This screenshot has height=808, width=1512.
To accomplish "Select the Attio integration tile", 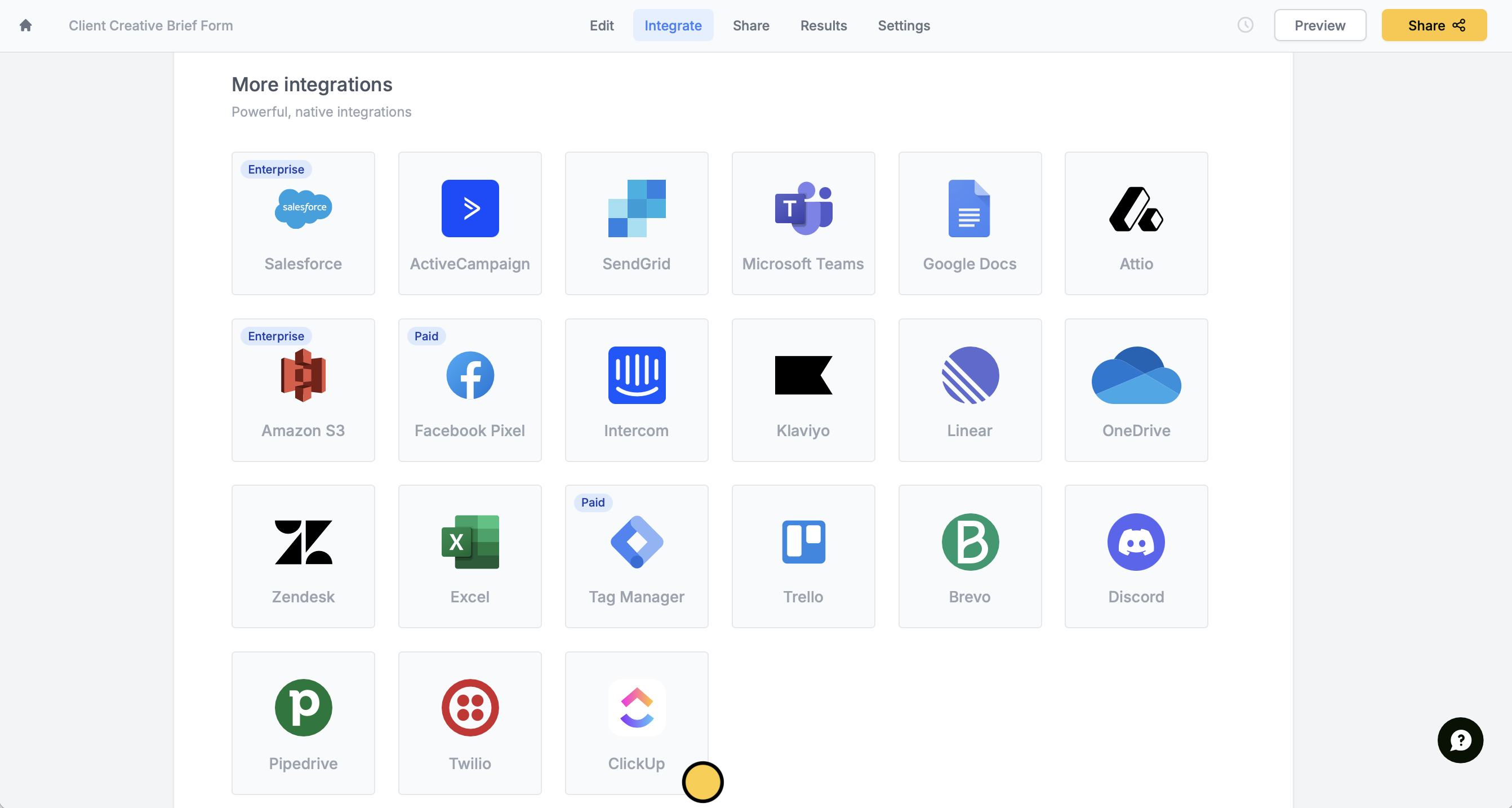I will point(1136,223).
